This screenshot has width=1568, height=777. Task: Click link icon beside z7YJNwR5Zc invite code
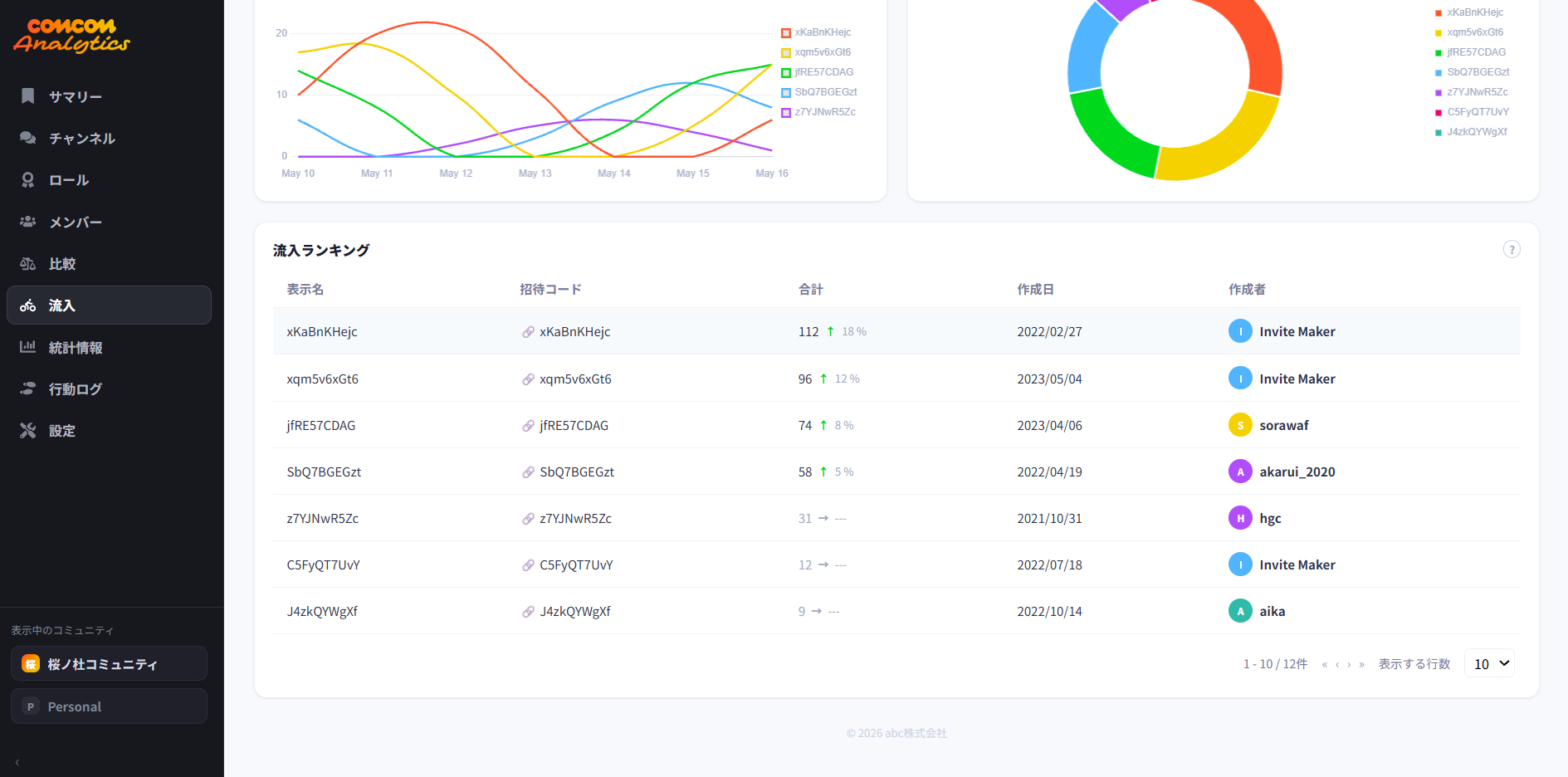click(528, 519)
